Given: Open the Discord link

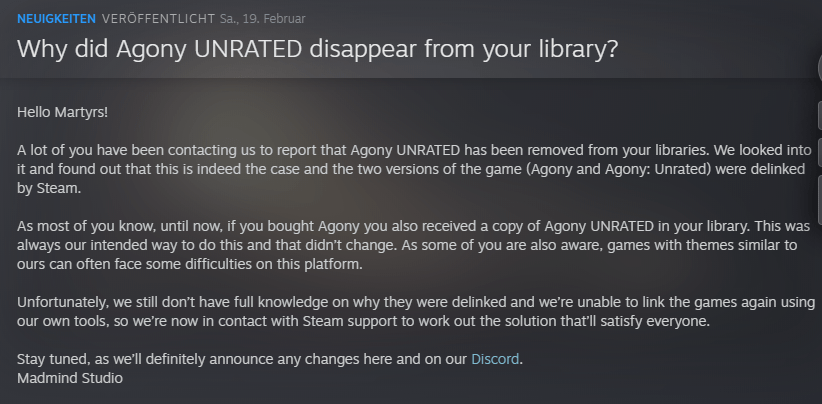Looking at the screenshot, I should tap(495, 359).
